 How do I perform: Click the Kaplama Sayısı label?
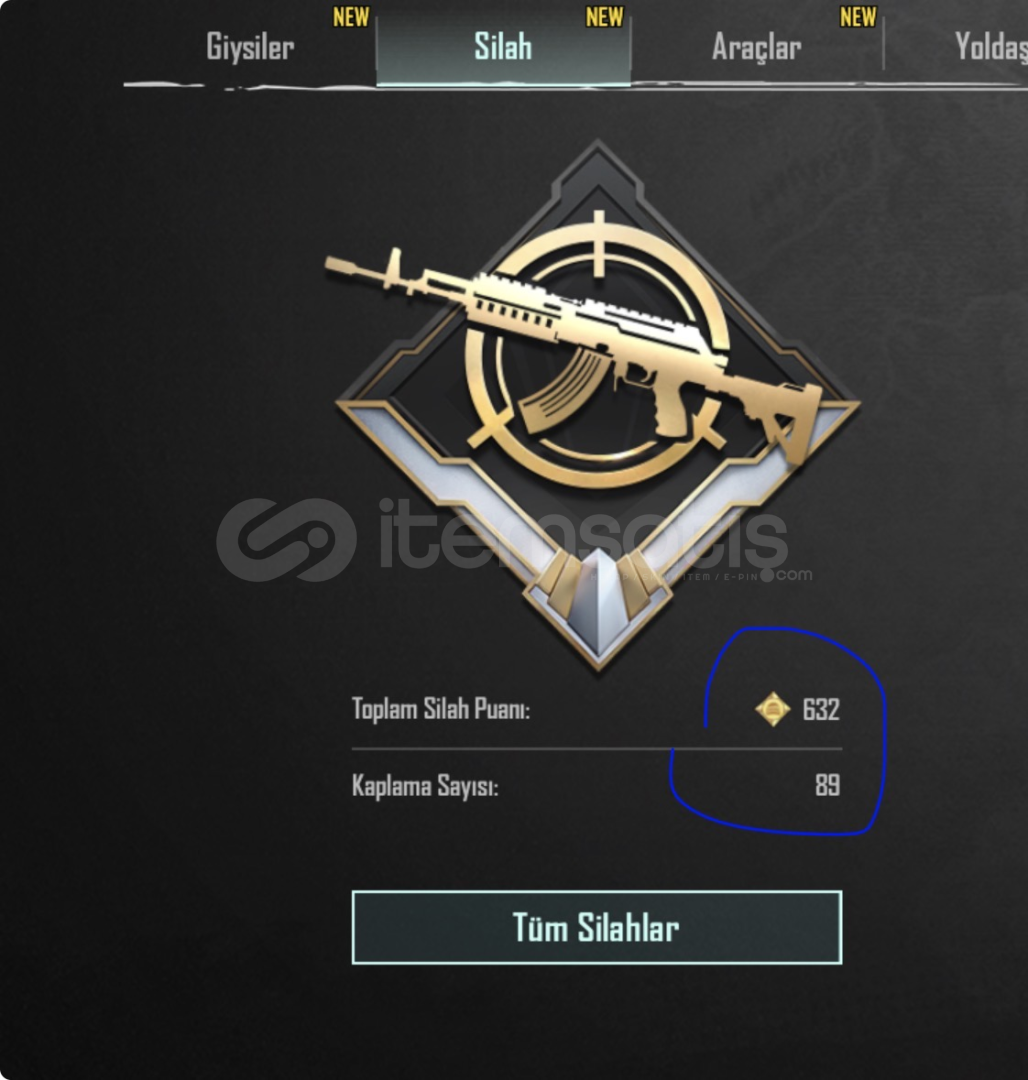425,786
